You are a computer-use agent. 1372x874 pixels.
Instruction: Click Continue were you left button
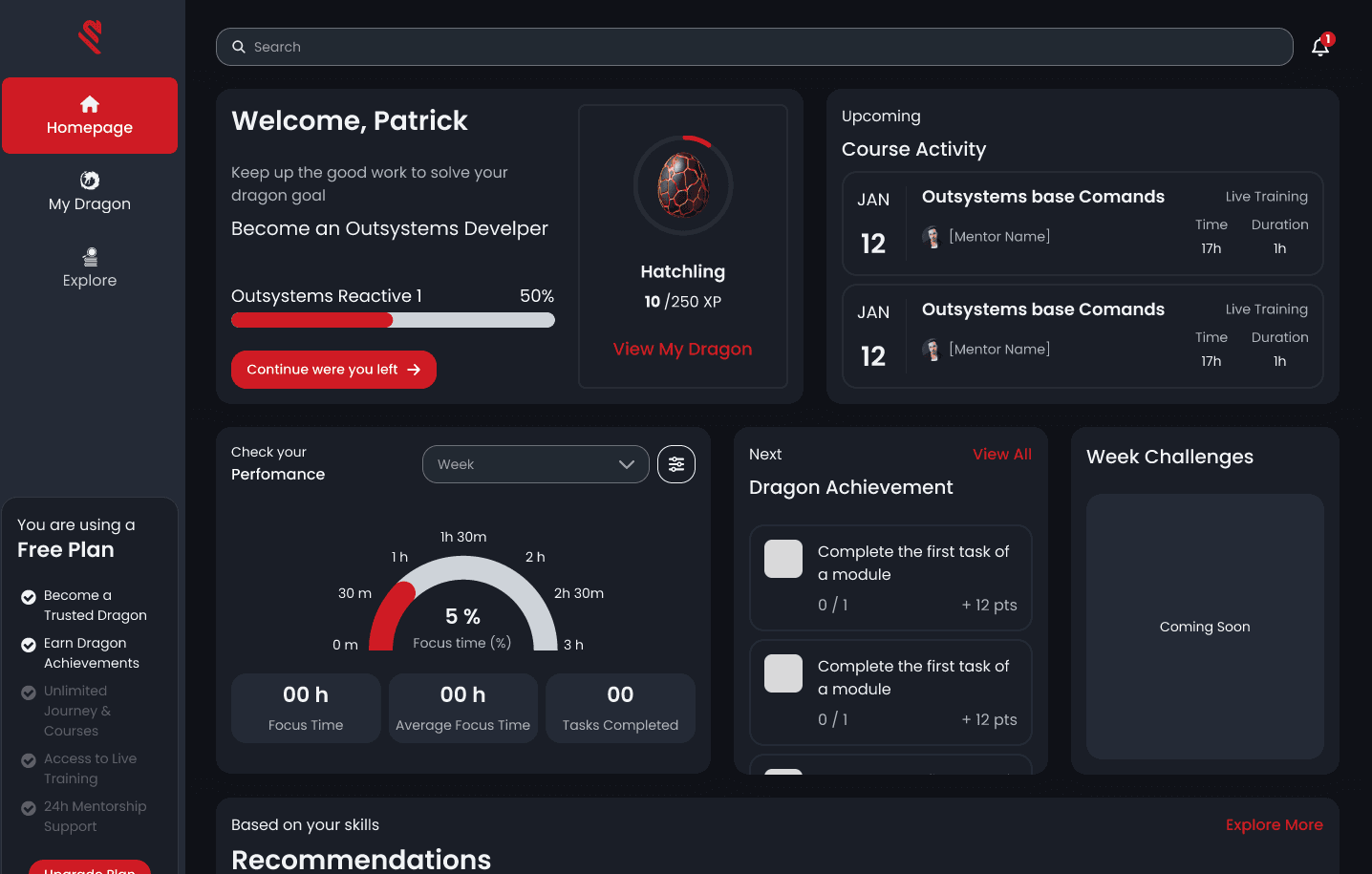pyautogui.click(x=333, y=370)
